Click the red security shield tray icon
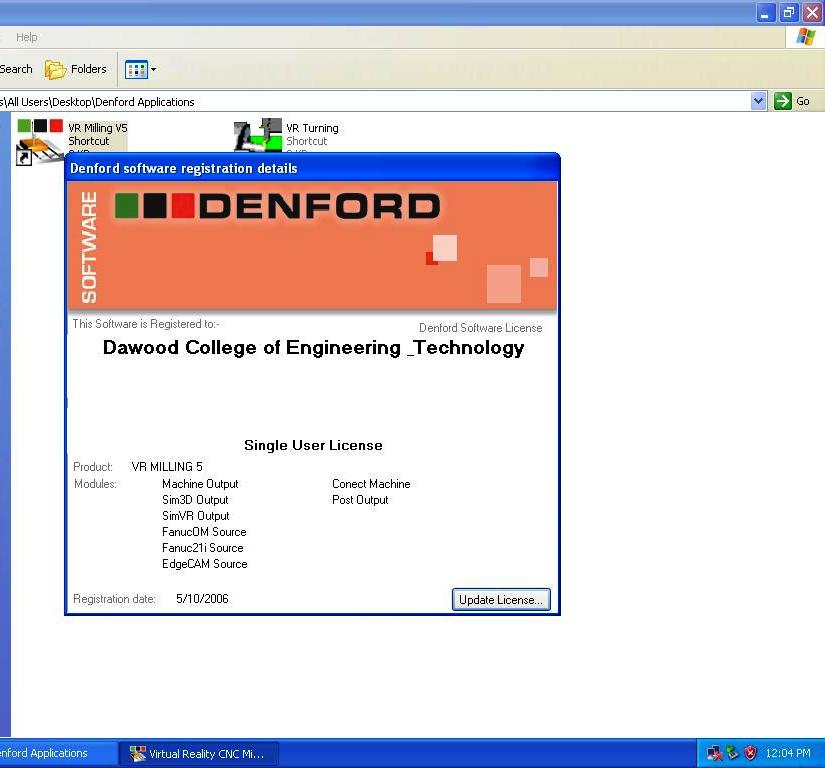This screenshot has width=825, height=768. click(750, 753)
